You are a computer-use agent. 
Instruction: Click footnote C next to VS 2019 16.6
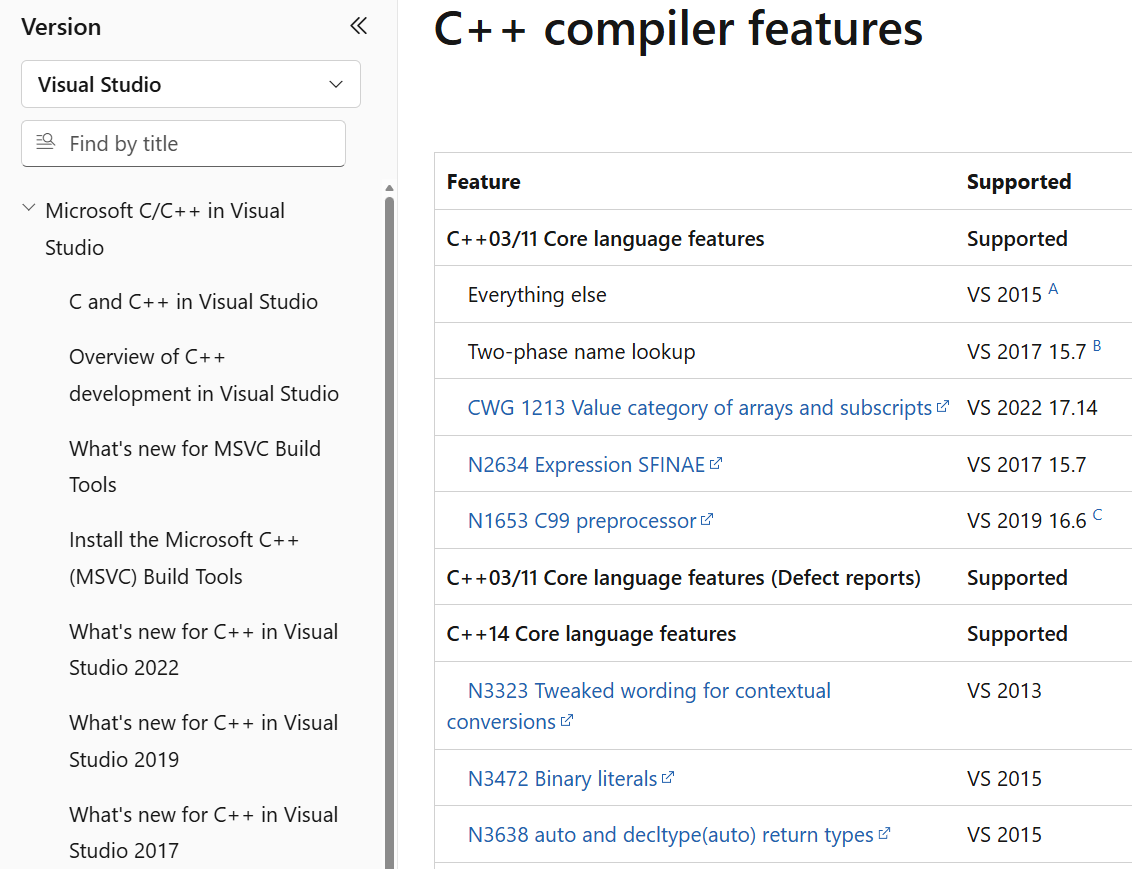pyautogui.click(x=1097, y=515)
